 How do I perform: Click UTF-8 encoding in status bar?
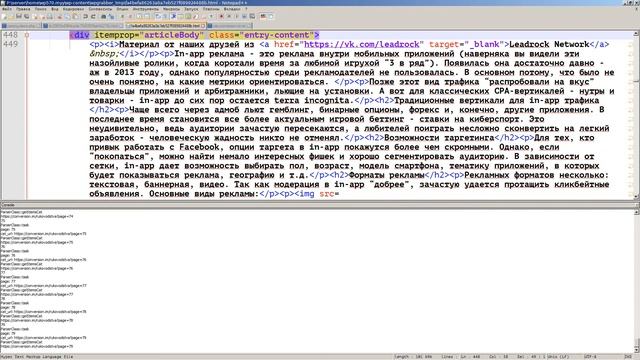[x=590, y=357]
